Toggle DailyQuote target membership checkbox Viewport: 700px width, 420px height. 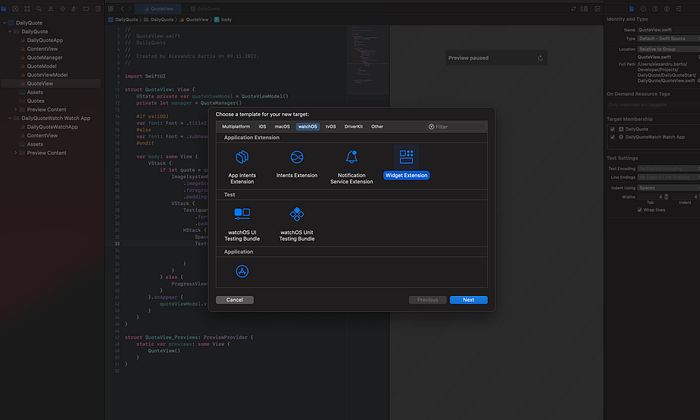tap(612, 129)
